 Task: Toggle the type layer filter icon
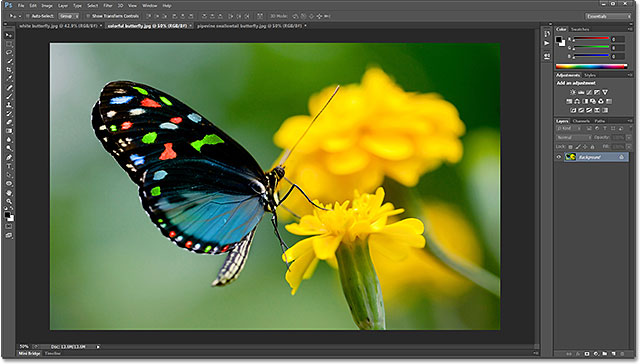(x=605, y=129)
